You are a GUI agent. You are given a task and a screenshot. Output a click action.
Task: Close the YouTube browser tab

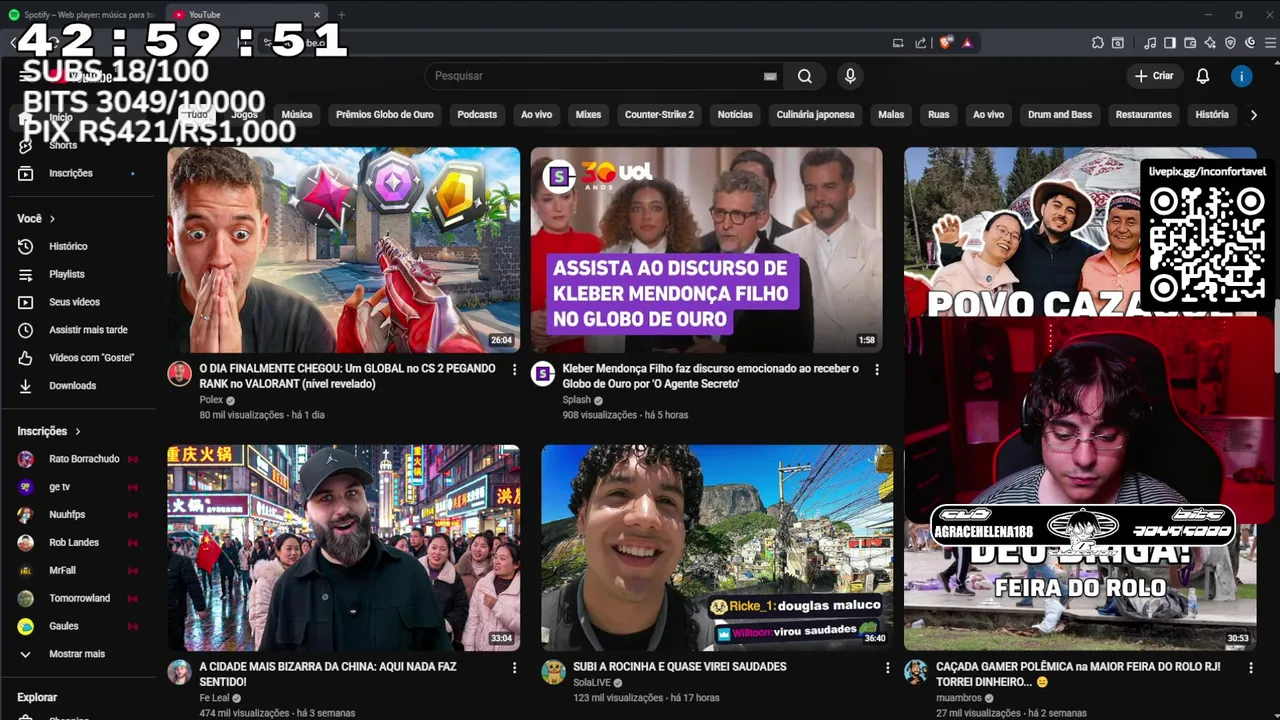pos(317,15)
